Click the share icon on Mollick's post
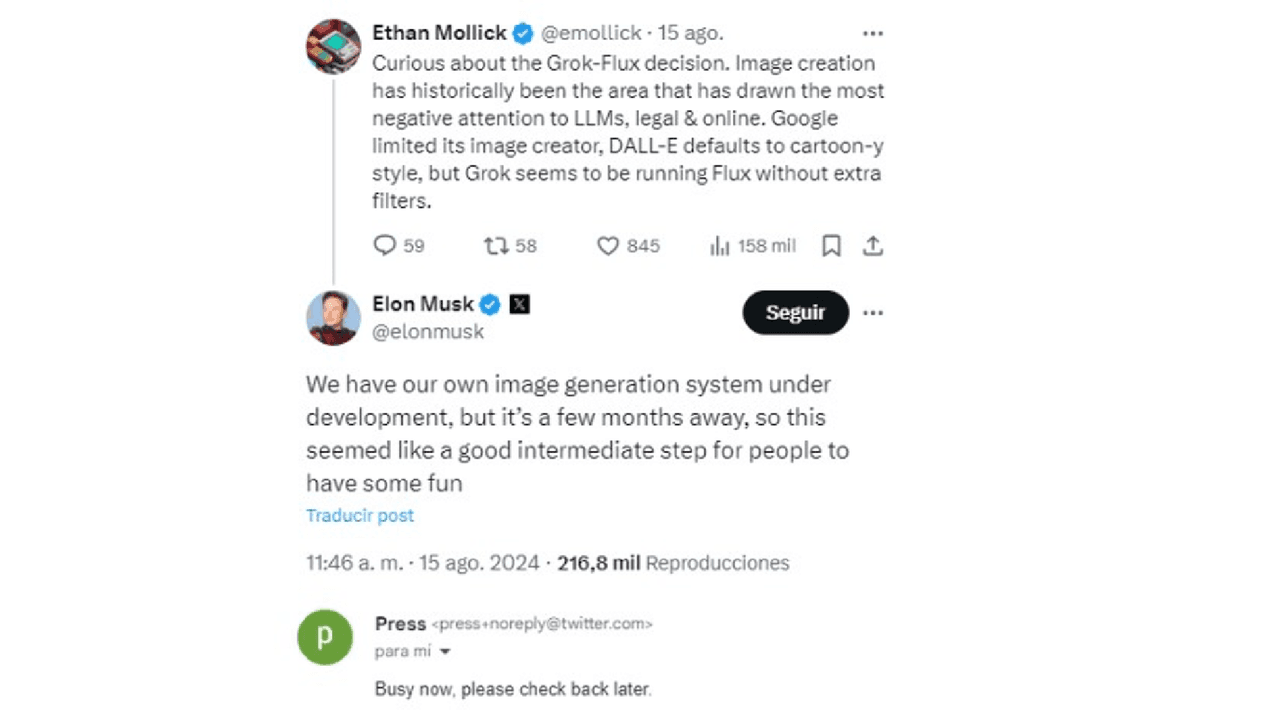The height and width of the screenshot is (720, 1280). point(873,245)
